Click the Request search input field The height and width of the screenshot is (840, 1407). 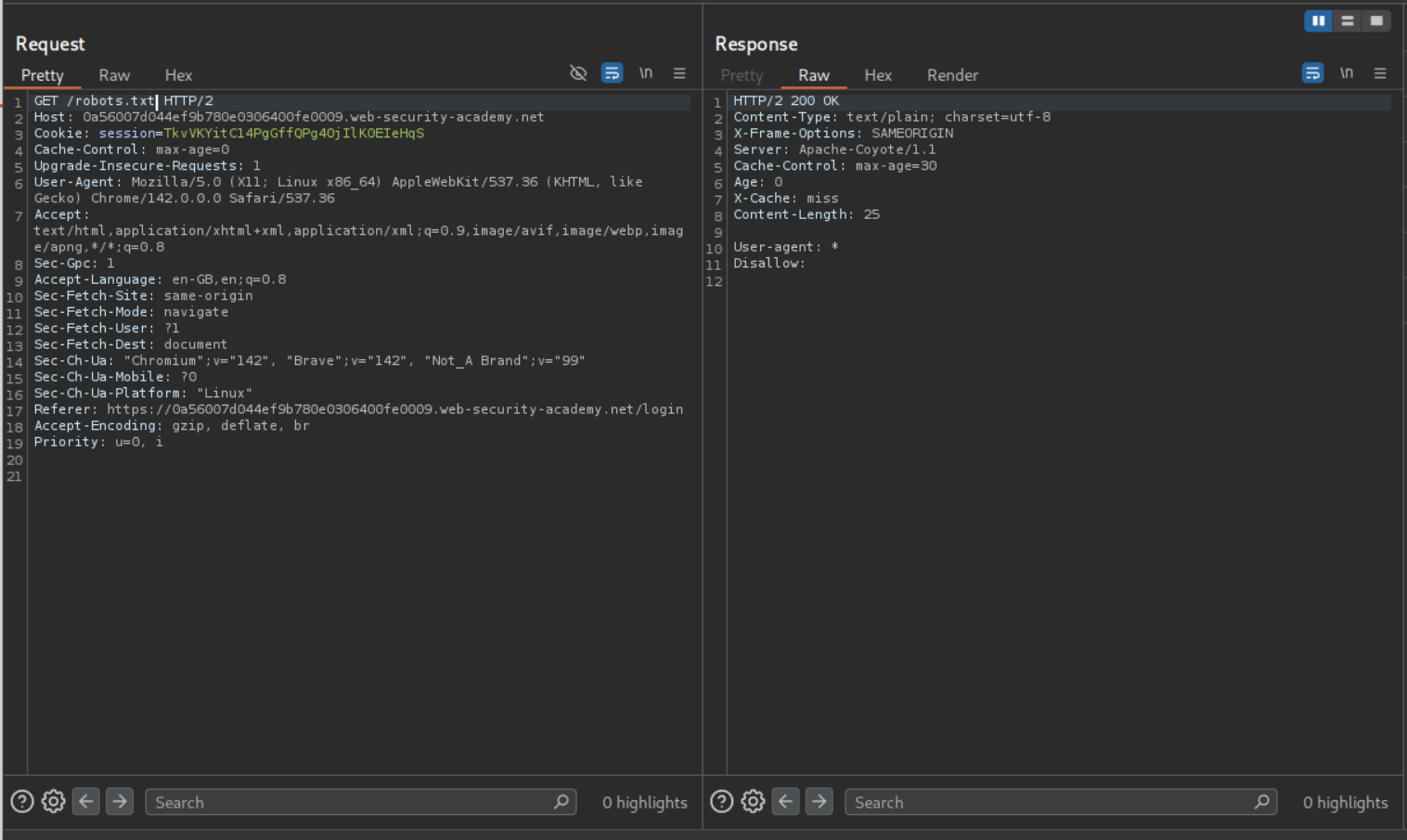coord(353,803)
